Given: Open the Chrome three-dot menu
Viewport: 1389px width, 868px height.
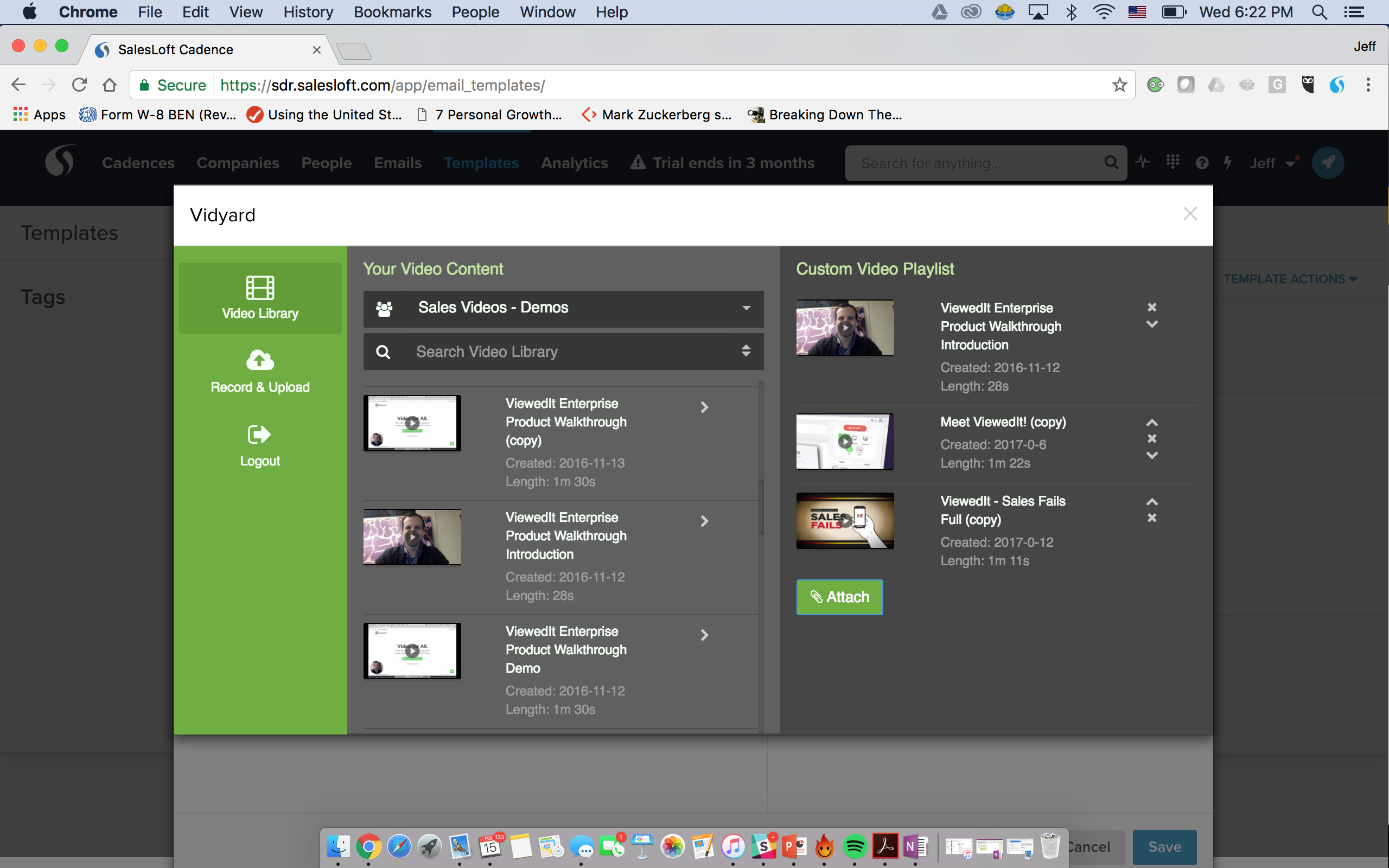Looking at the screenshot, I should [1368, 85].
